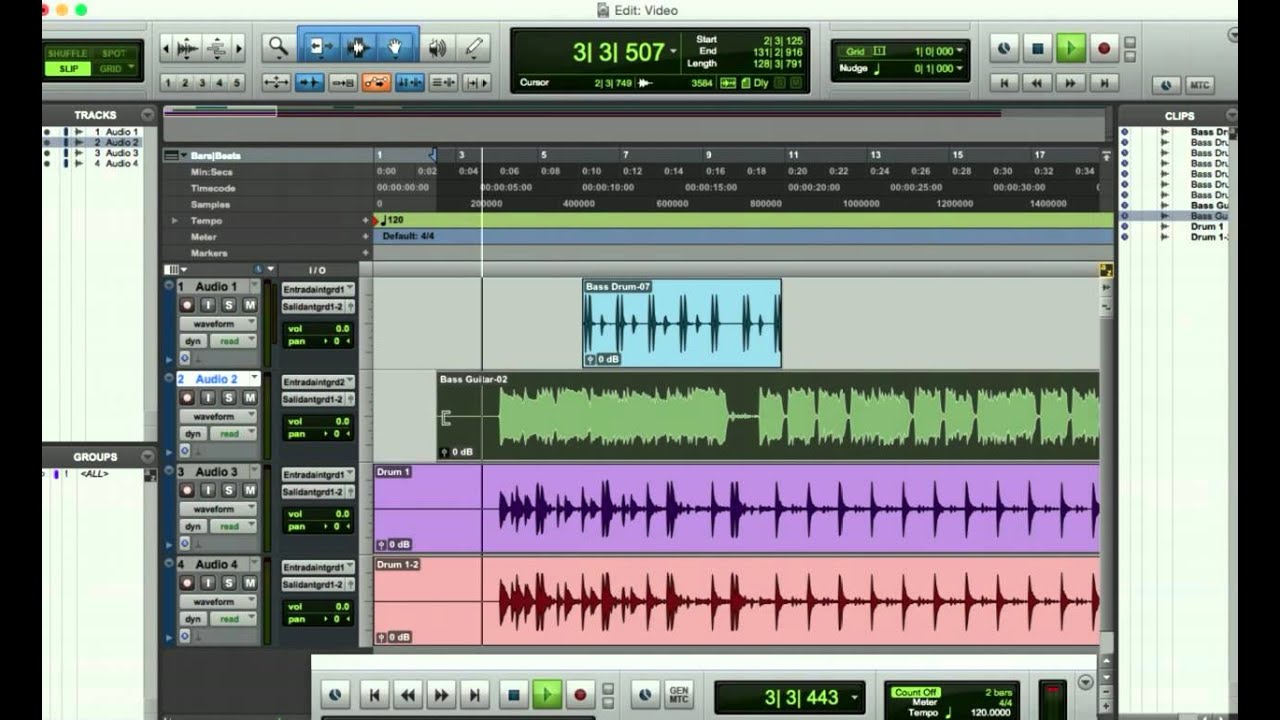This screenshot has height=720, width=1280.
Task: Select the Selector waveform tool
Action: click(x=358, y=47)
